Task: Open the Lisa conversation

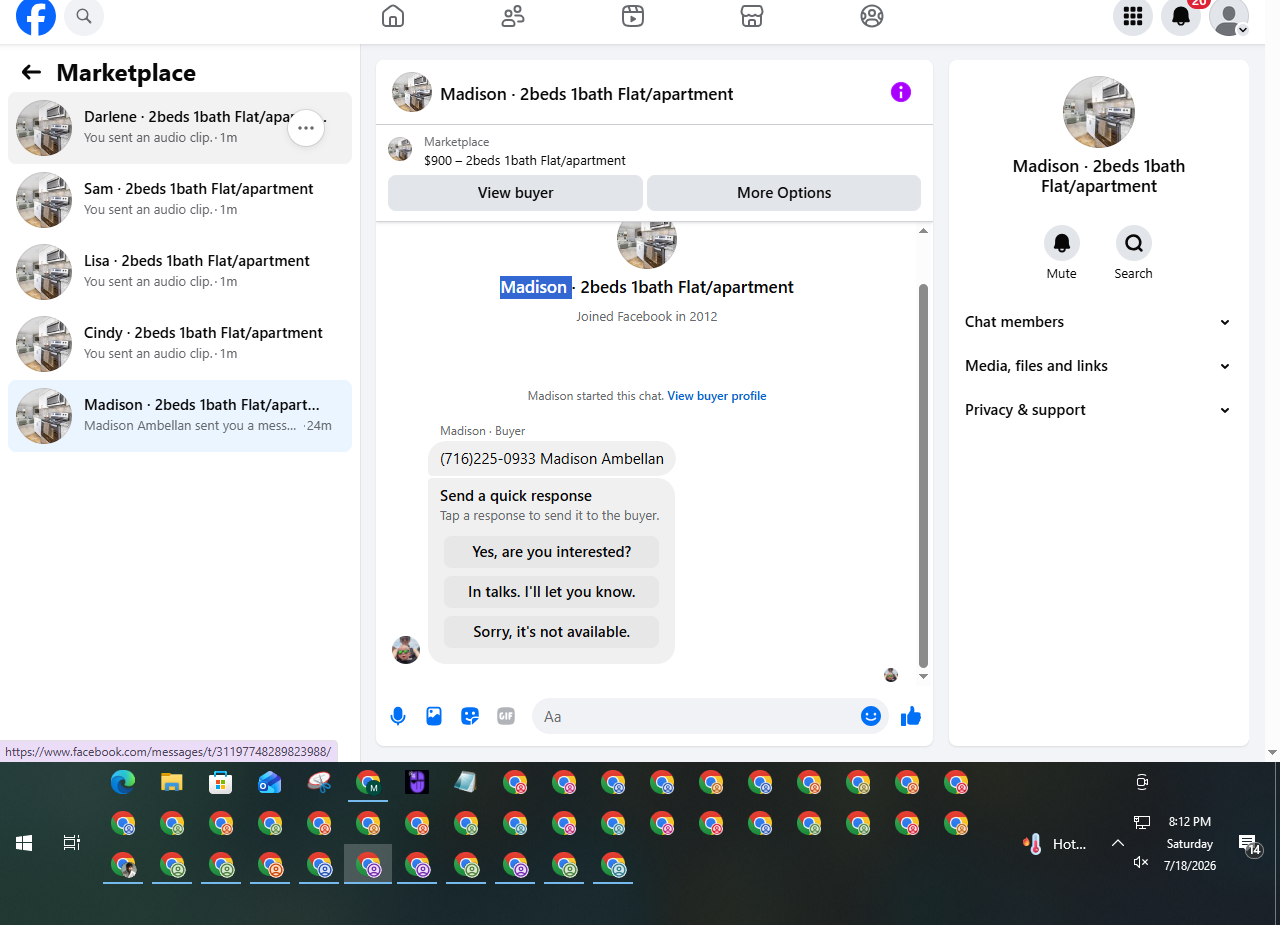Action: pos(180,272)
